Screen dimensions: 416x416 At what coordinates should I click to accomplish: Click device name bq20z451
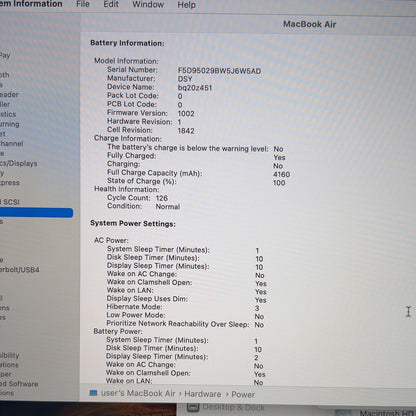coord(195,88)
